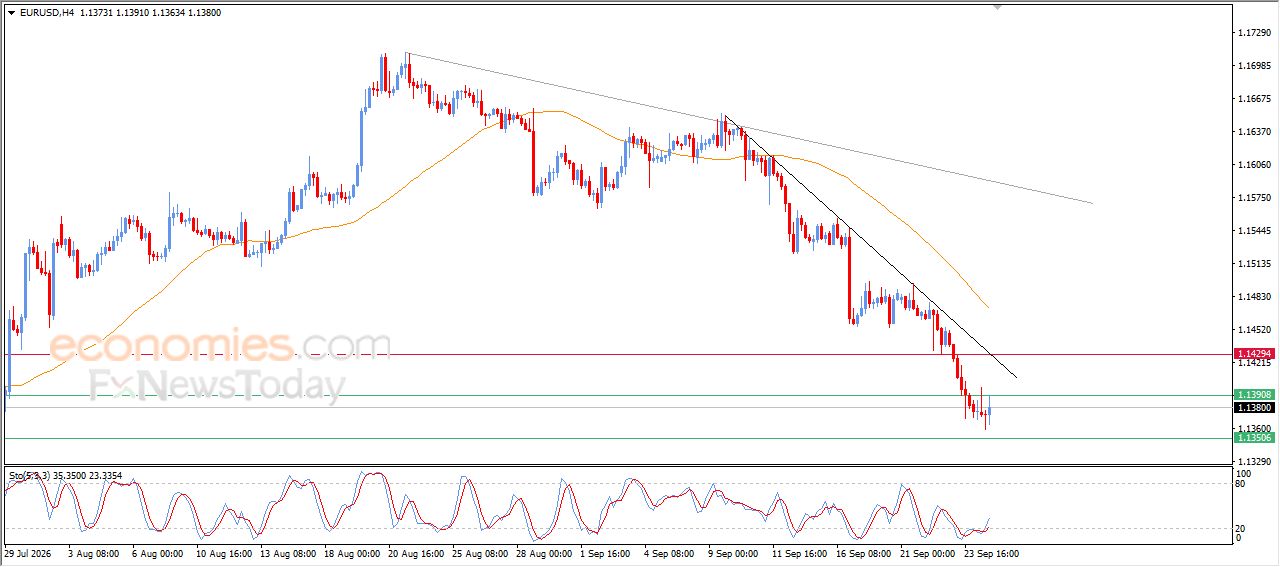Click the stochastic 80 level label
1280x567 pixels.
pyautogui.click(x=1242, y=484)
